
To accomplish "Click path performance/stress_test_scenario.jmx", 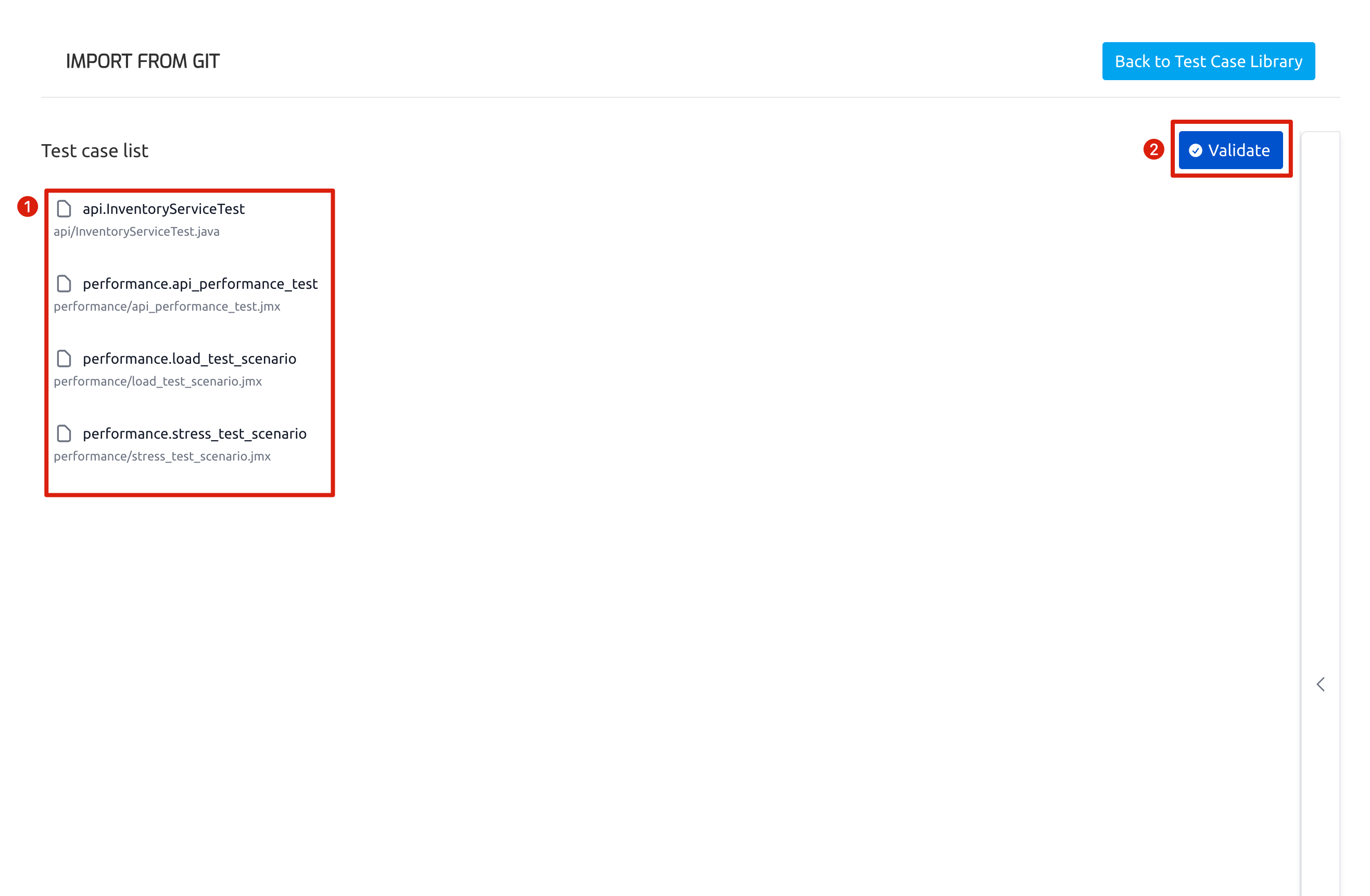I will pos(162,456).
